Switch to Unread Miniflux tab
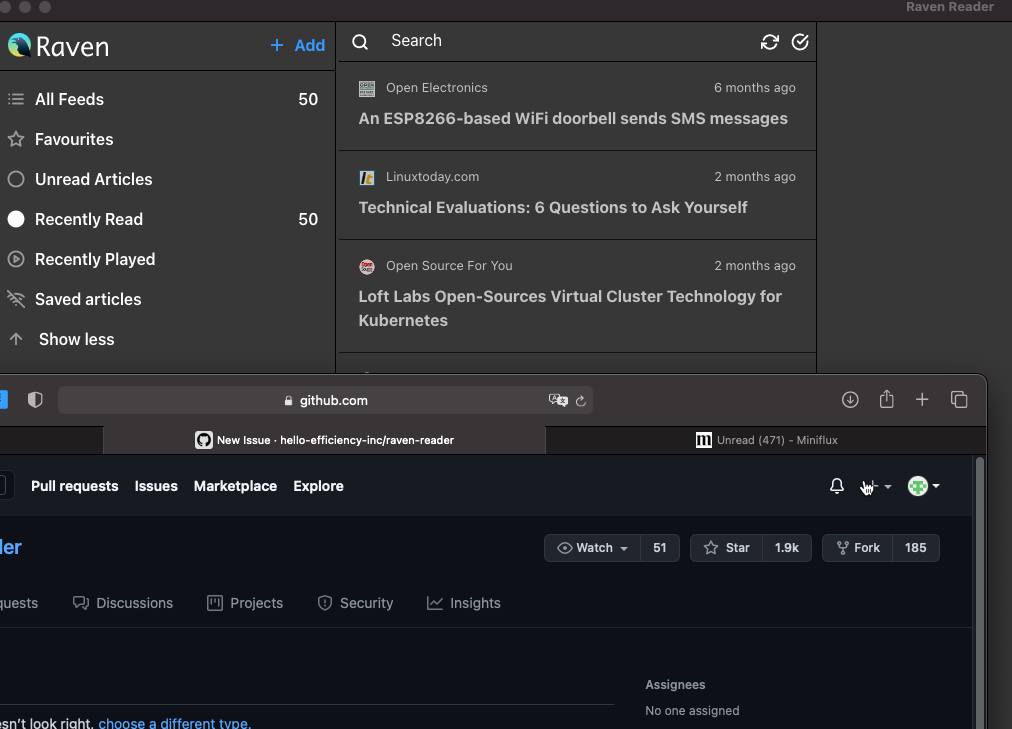This screenshot has width=1012, height=729. 766,440
